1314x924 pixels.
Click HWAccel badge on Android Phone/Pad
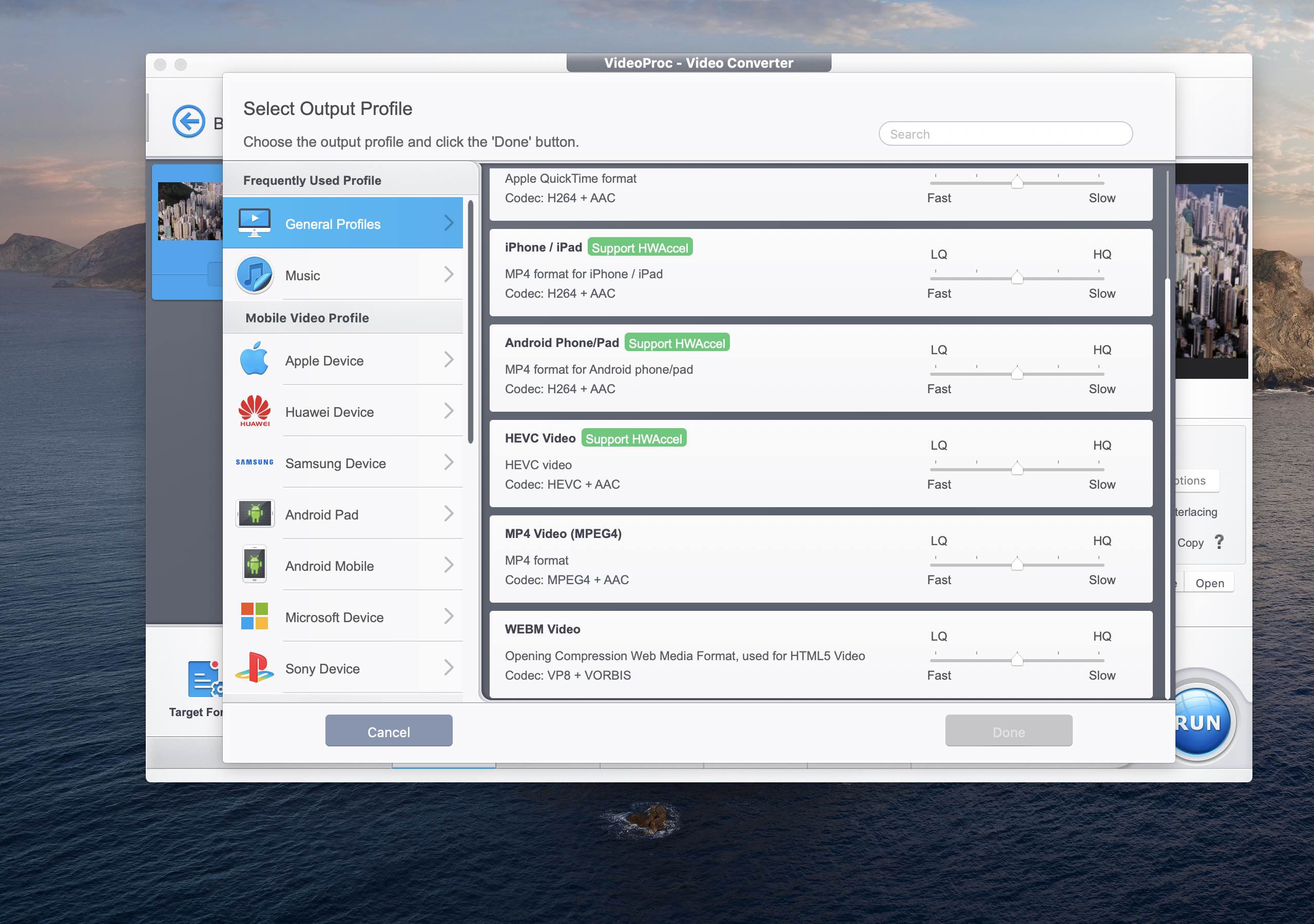pos(677,343)
